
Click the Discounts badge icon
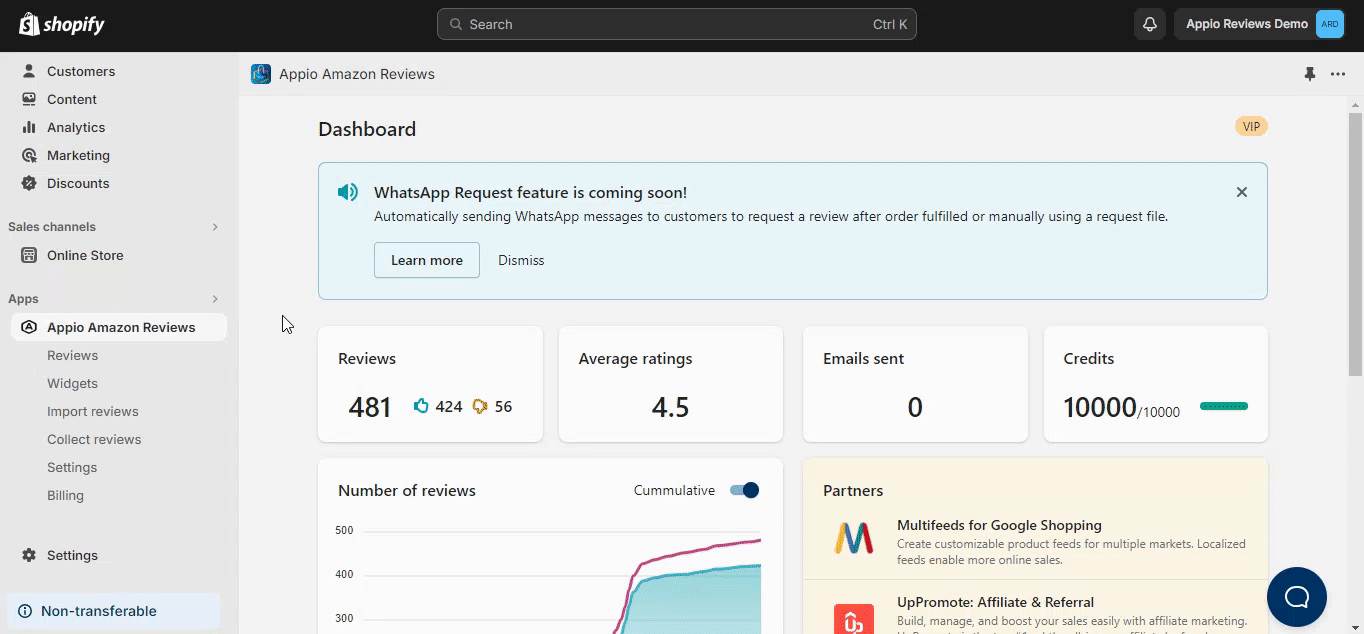pos(29,183)
